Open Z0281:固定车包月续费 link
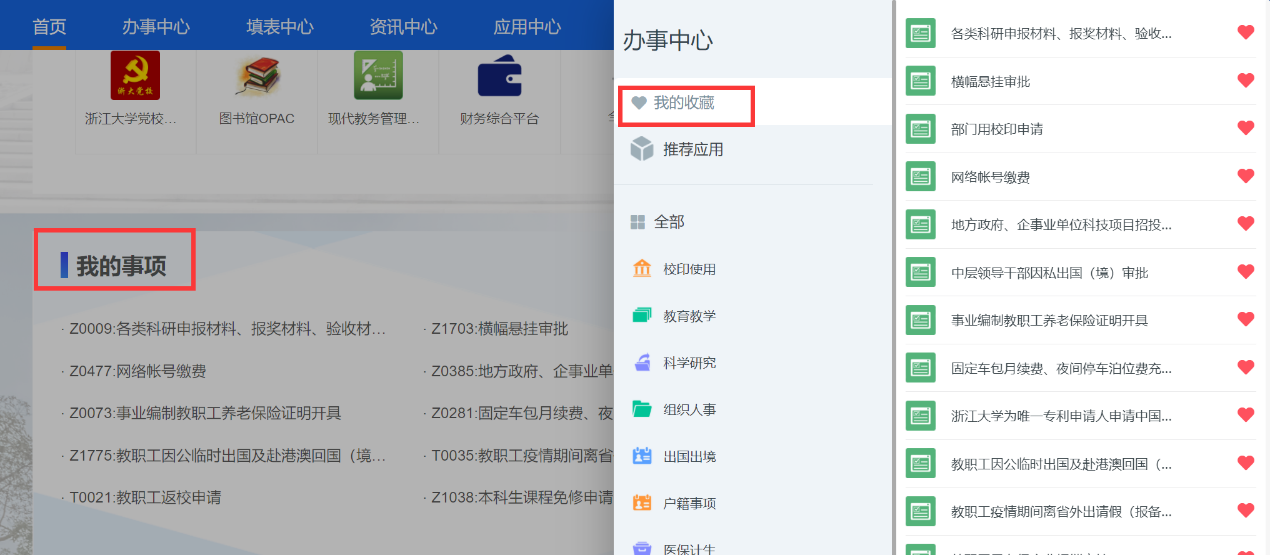This screenshot has height=555, width=1270. 521,413
